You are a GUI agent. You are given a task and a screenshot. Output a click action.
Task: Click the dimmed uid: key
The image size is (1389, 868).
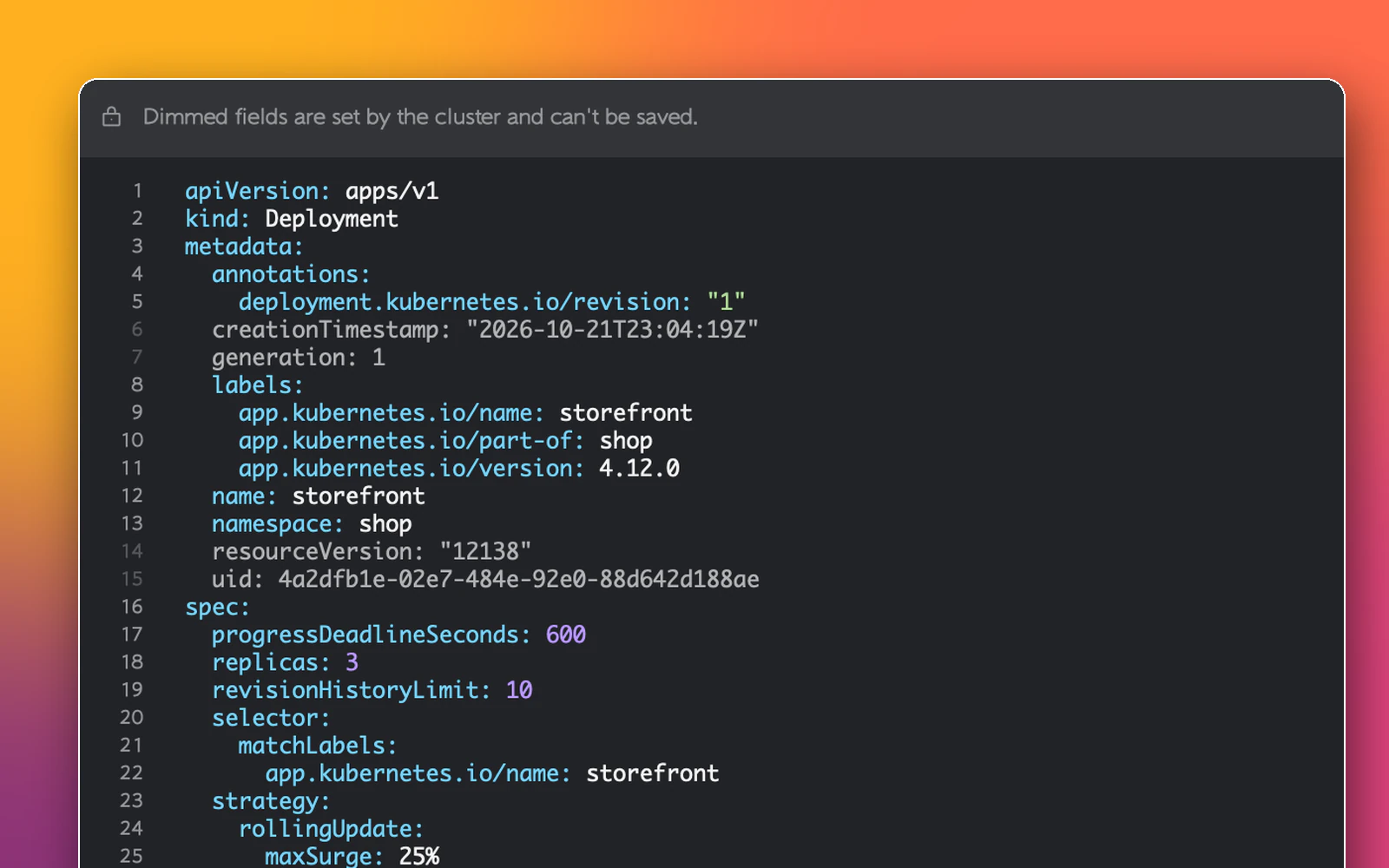pos(238,580)
